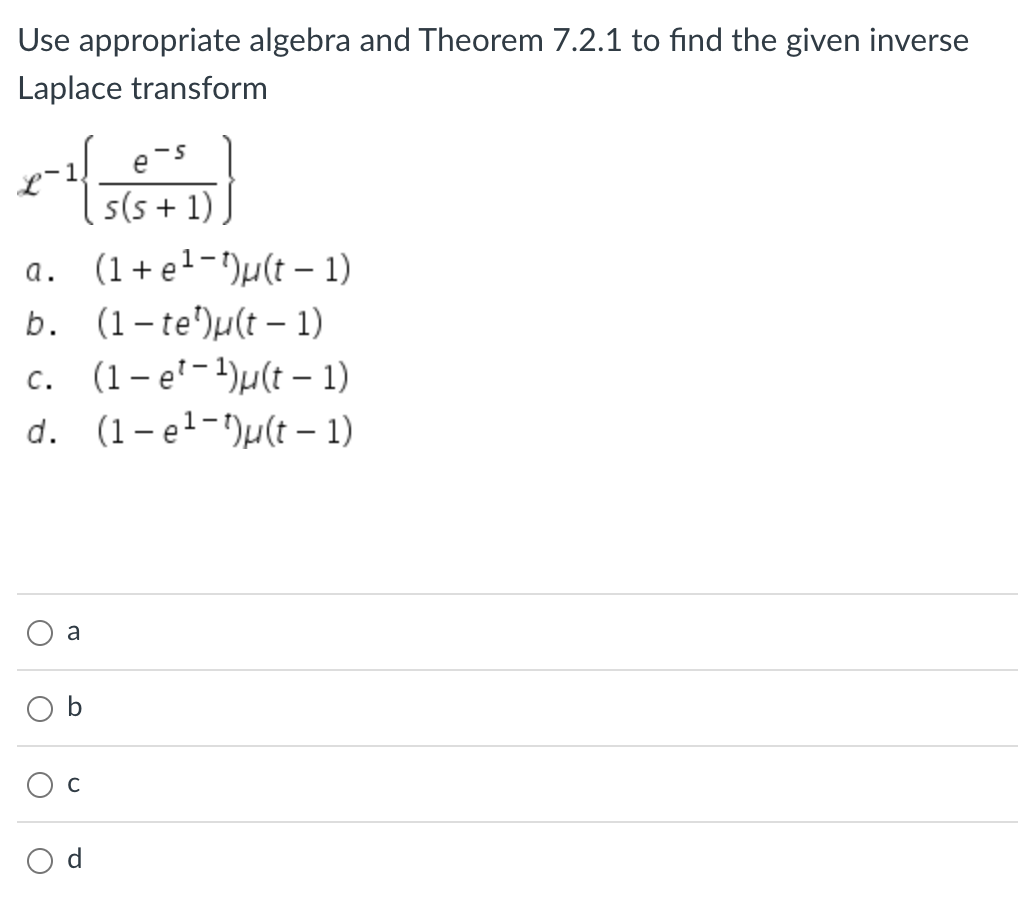Click the question prompt text about Theorem 7.2.1
This screenshot has width=1018, height=901.
tap(492, 63)
